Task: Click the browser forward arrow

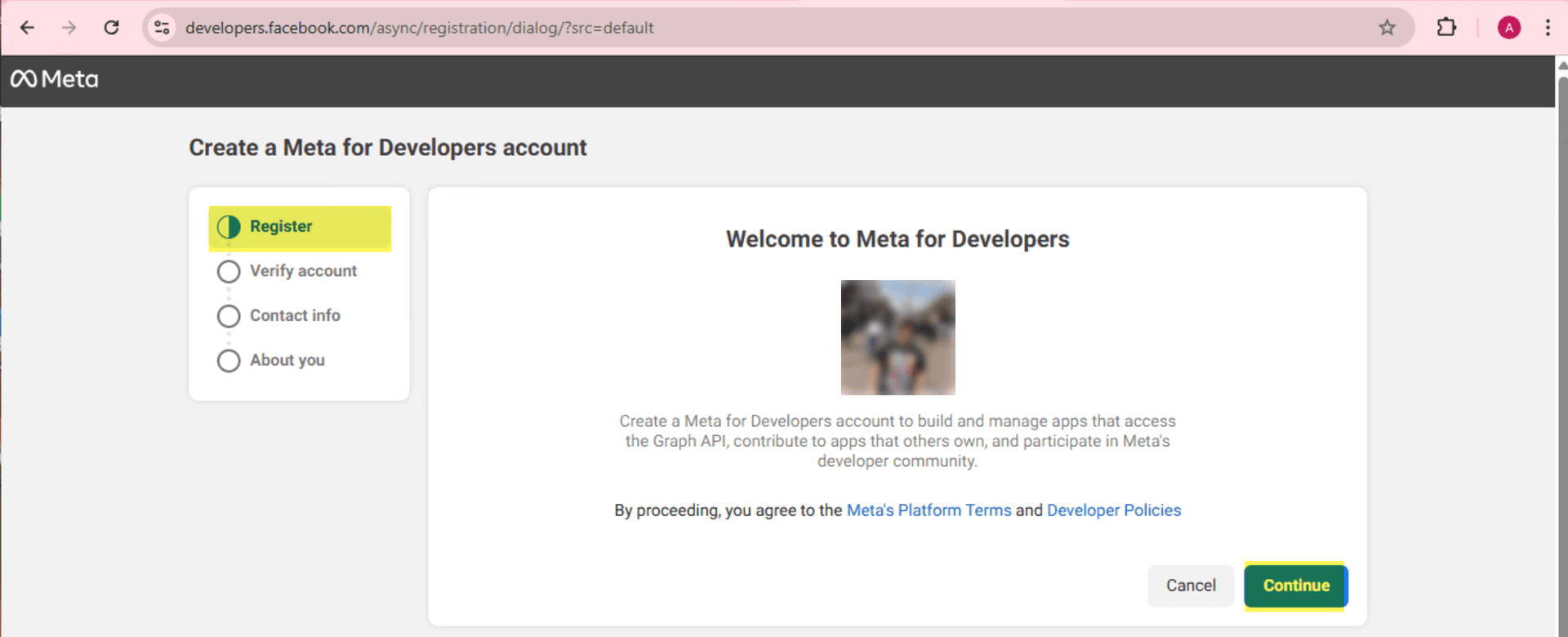Action: (x=69, y=28)
